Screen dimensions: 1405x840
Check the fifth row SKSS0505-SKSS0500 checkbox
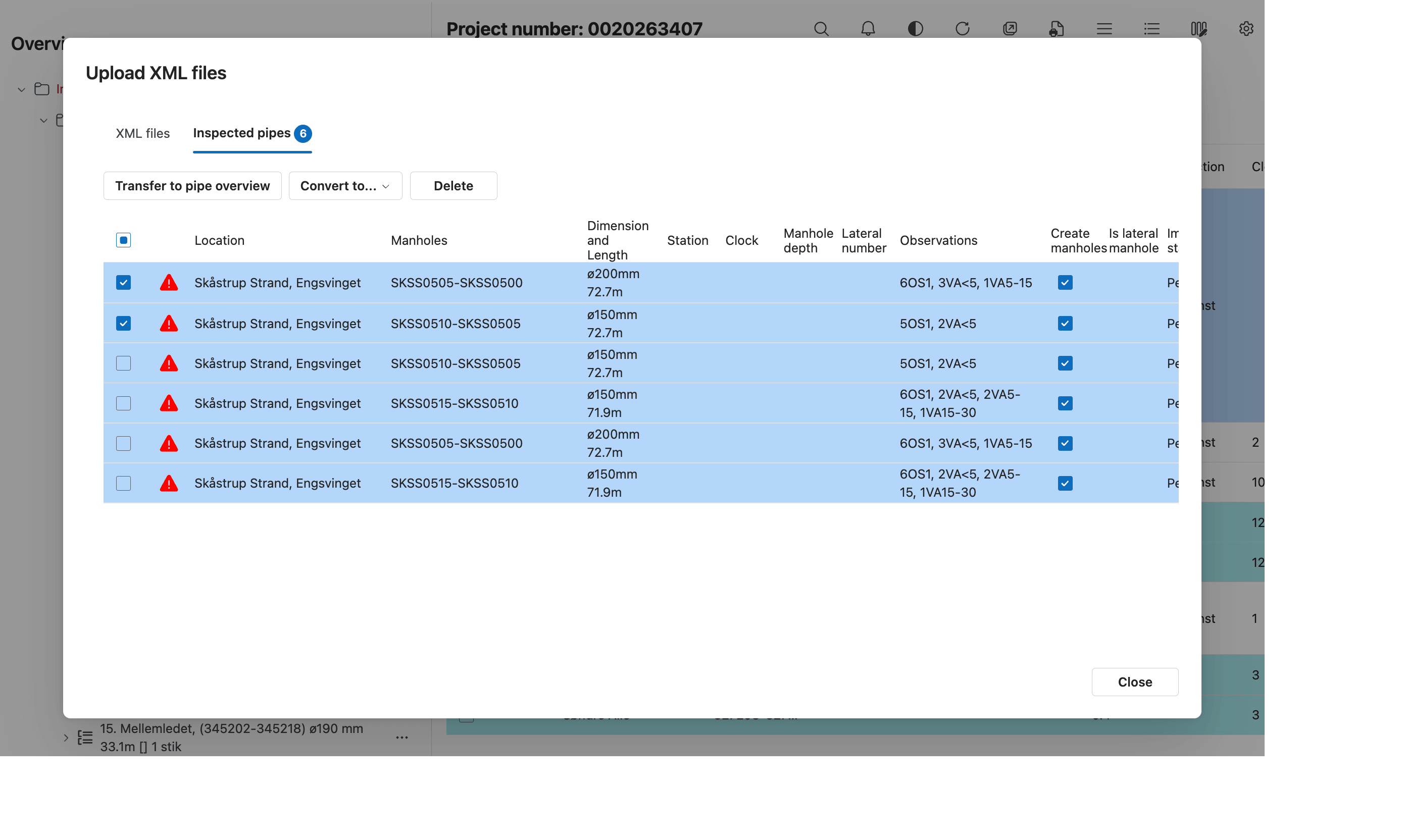123,443
